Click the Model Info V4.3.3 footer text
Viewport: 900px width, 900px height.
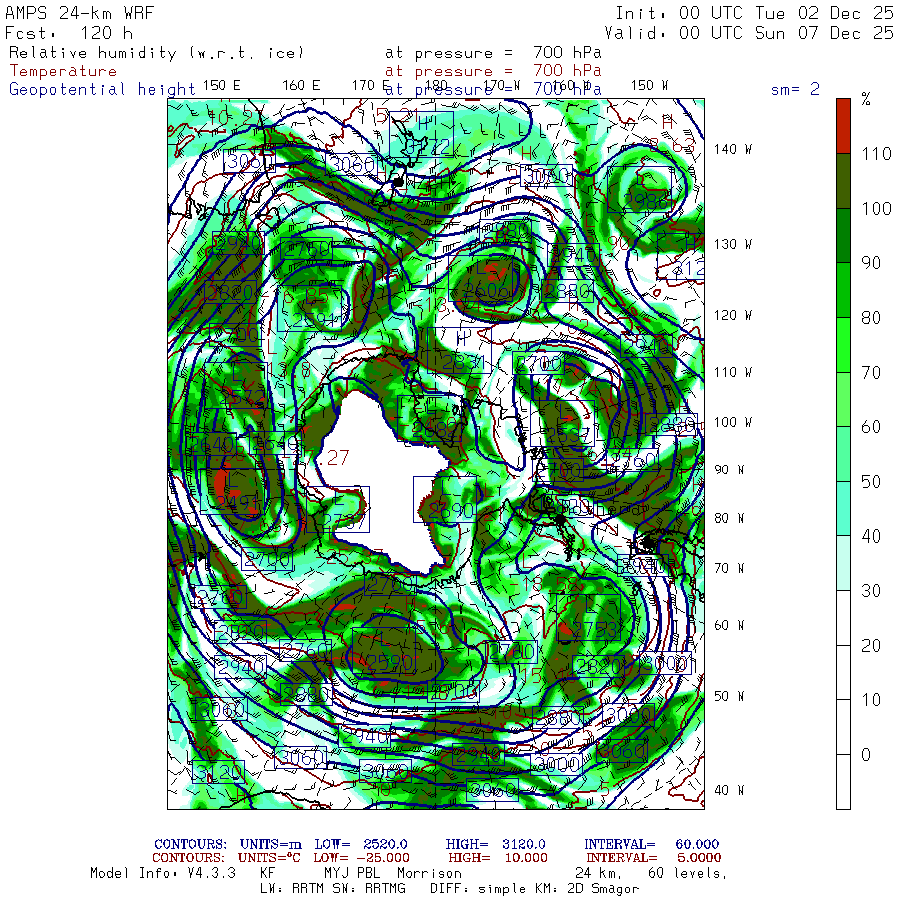click(162, 873)
